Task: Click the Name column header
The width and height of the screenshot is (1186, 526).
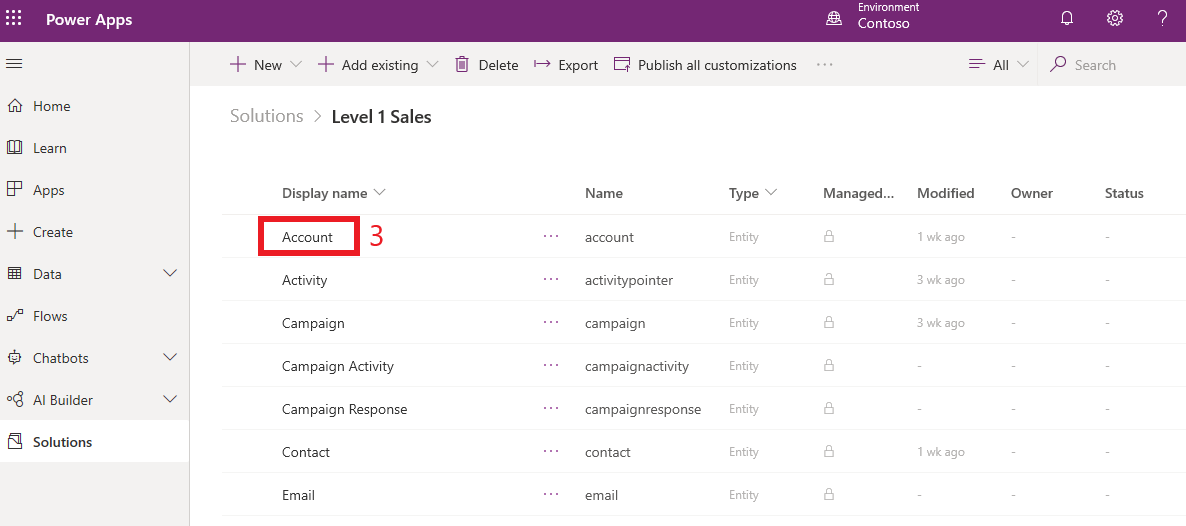Action: [x=604, y=193]
